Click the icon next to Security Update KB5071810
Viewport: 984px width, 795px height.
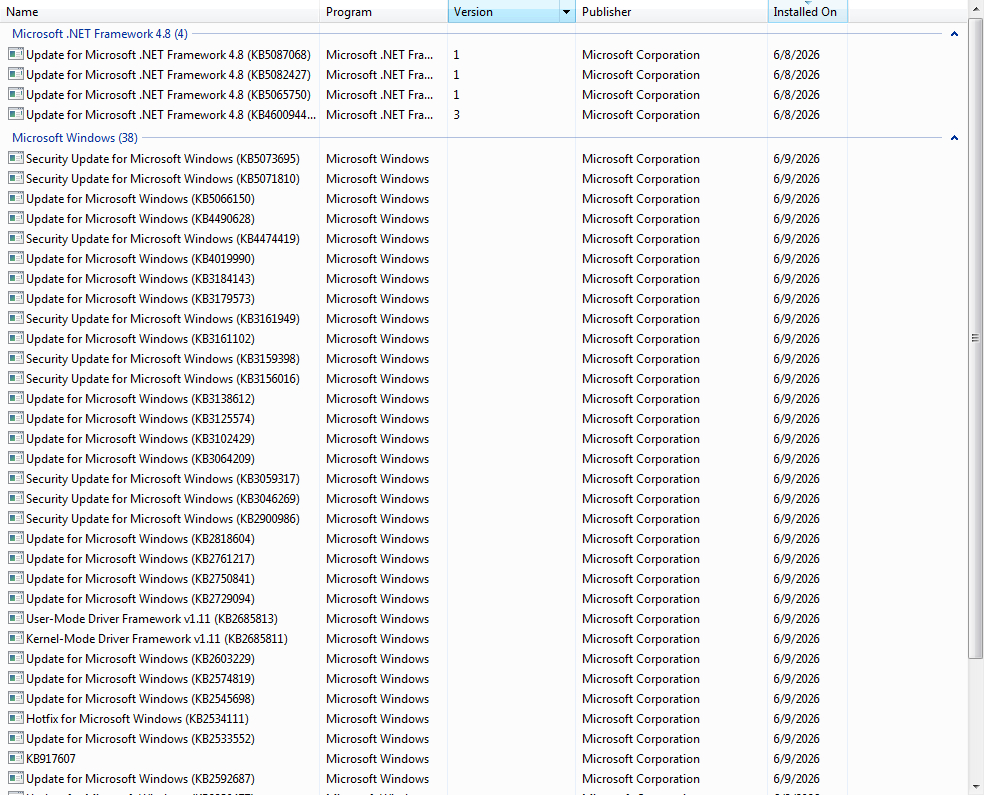[x=16, y=179]
